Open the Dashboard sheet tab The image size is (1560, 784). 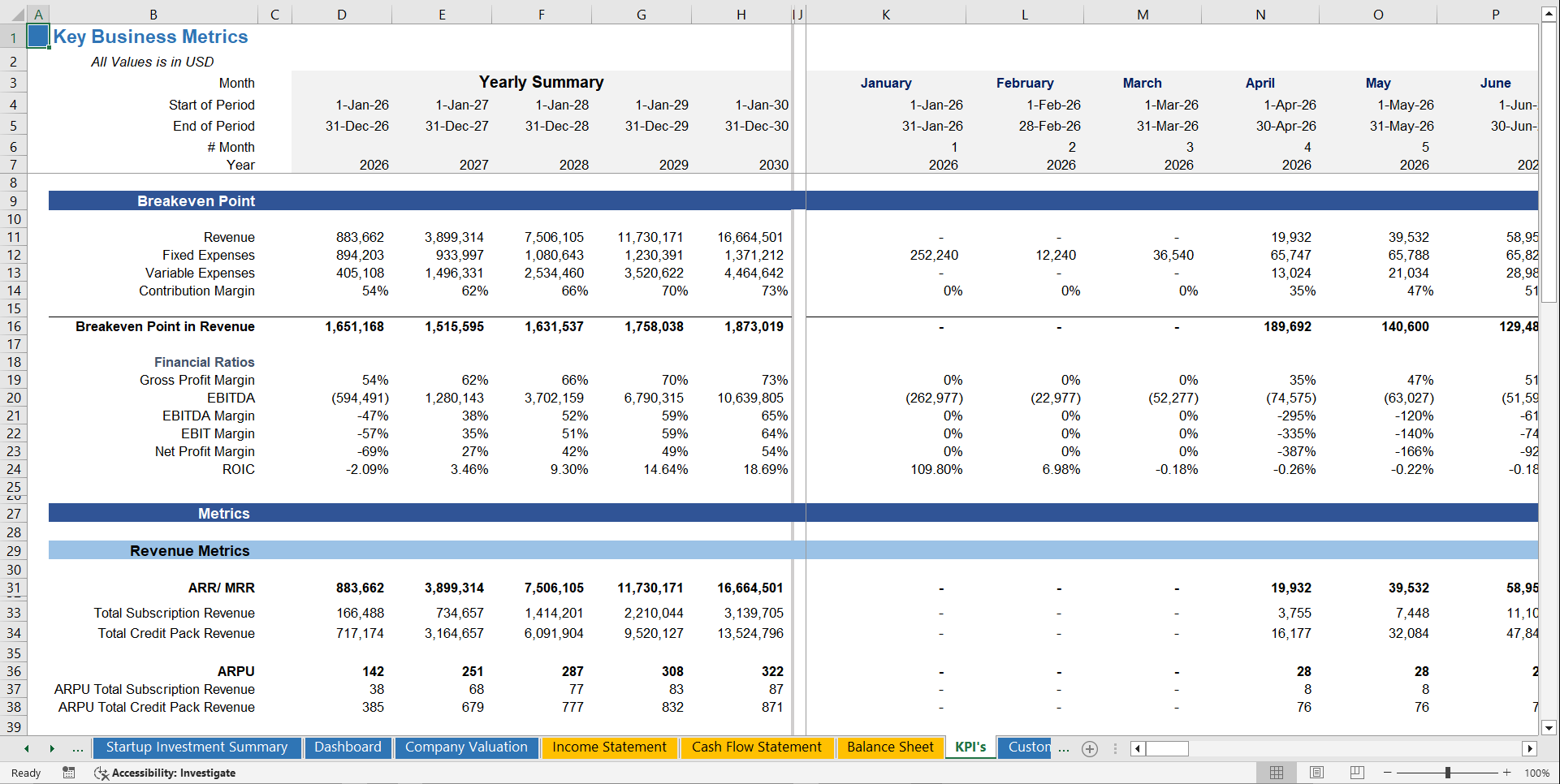(x=348, y=747)
